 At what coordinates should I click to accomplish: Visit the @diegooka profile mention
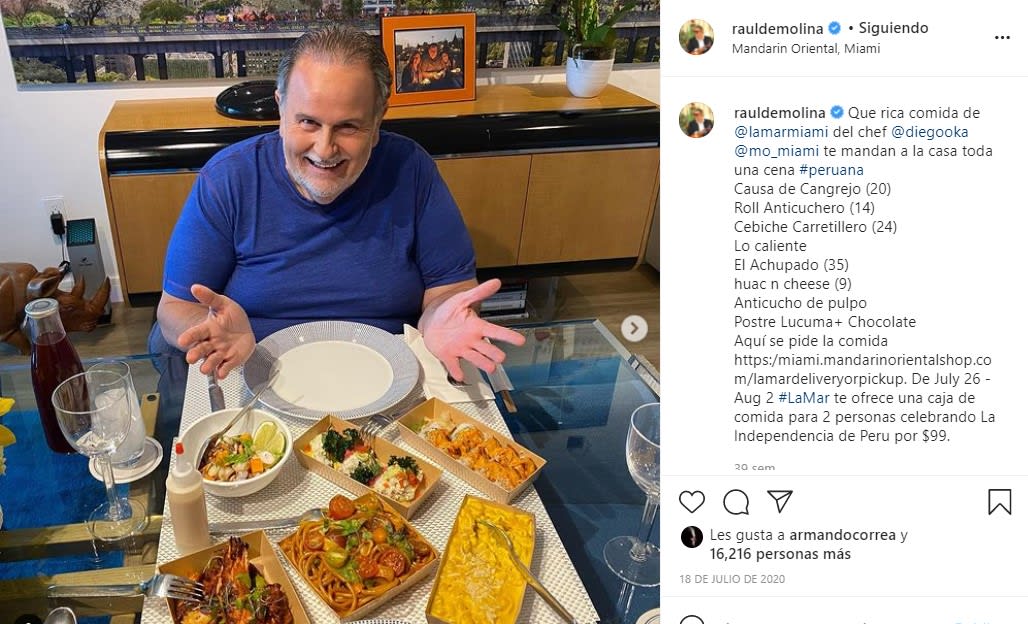click(x=930, y=132)
